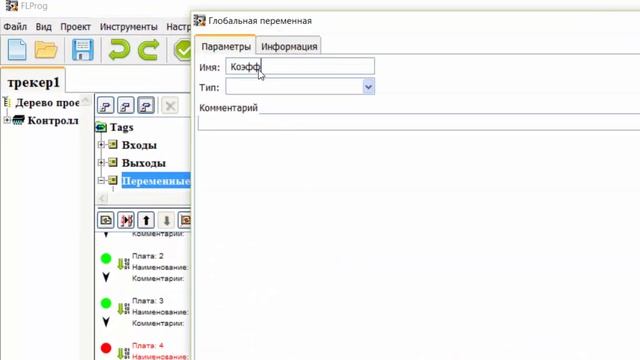Click the tag tree scroll left arrow
640x360 pixels.
[x=102, y=198]
